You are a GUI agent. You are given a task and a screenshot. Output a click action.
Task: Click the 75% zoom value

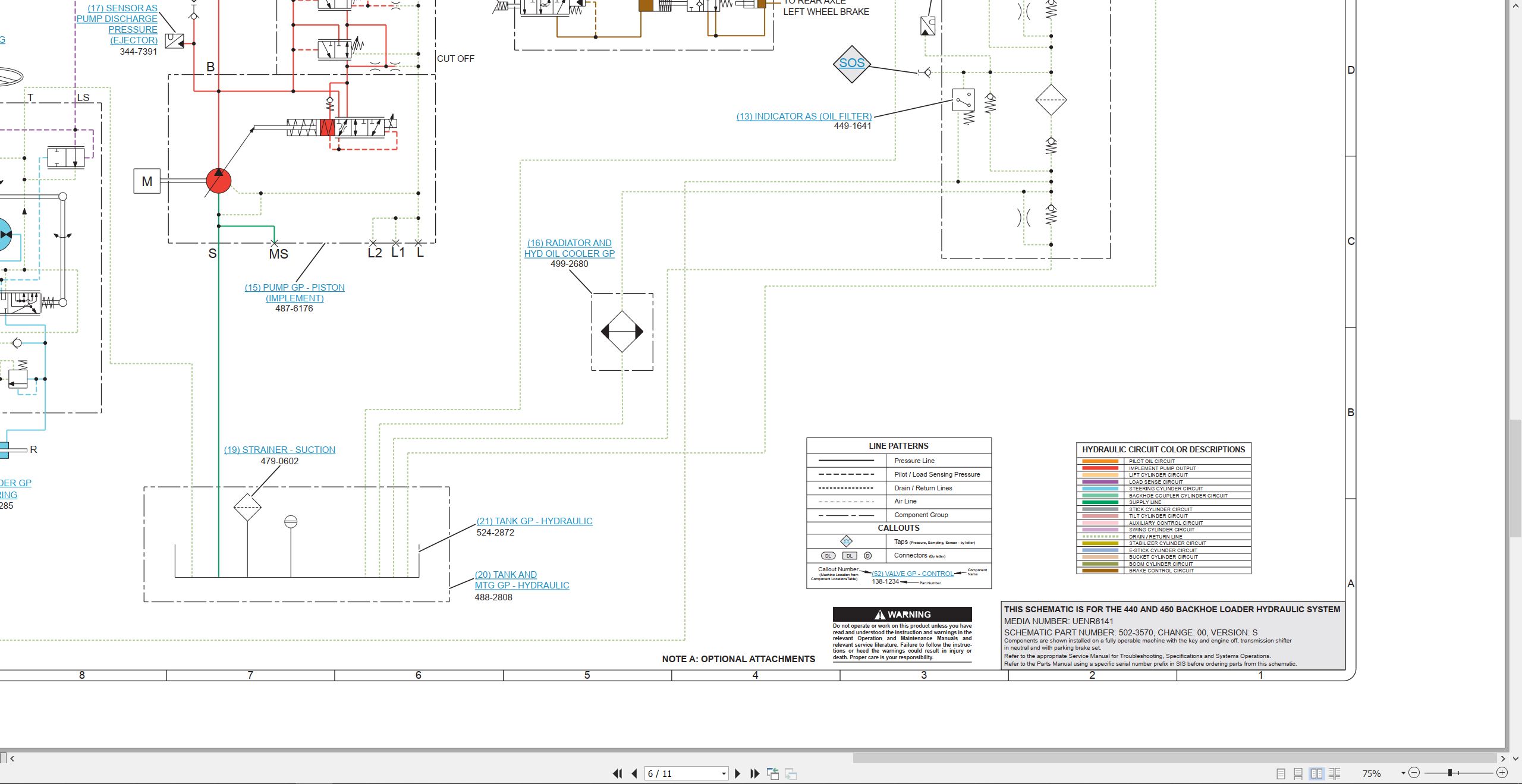tap(1372, 773)
